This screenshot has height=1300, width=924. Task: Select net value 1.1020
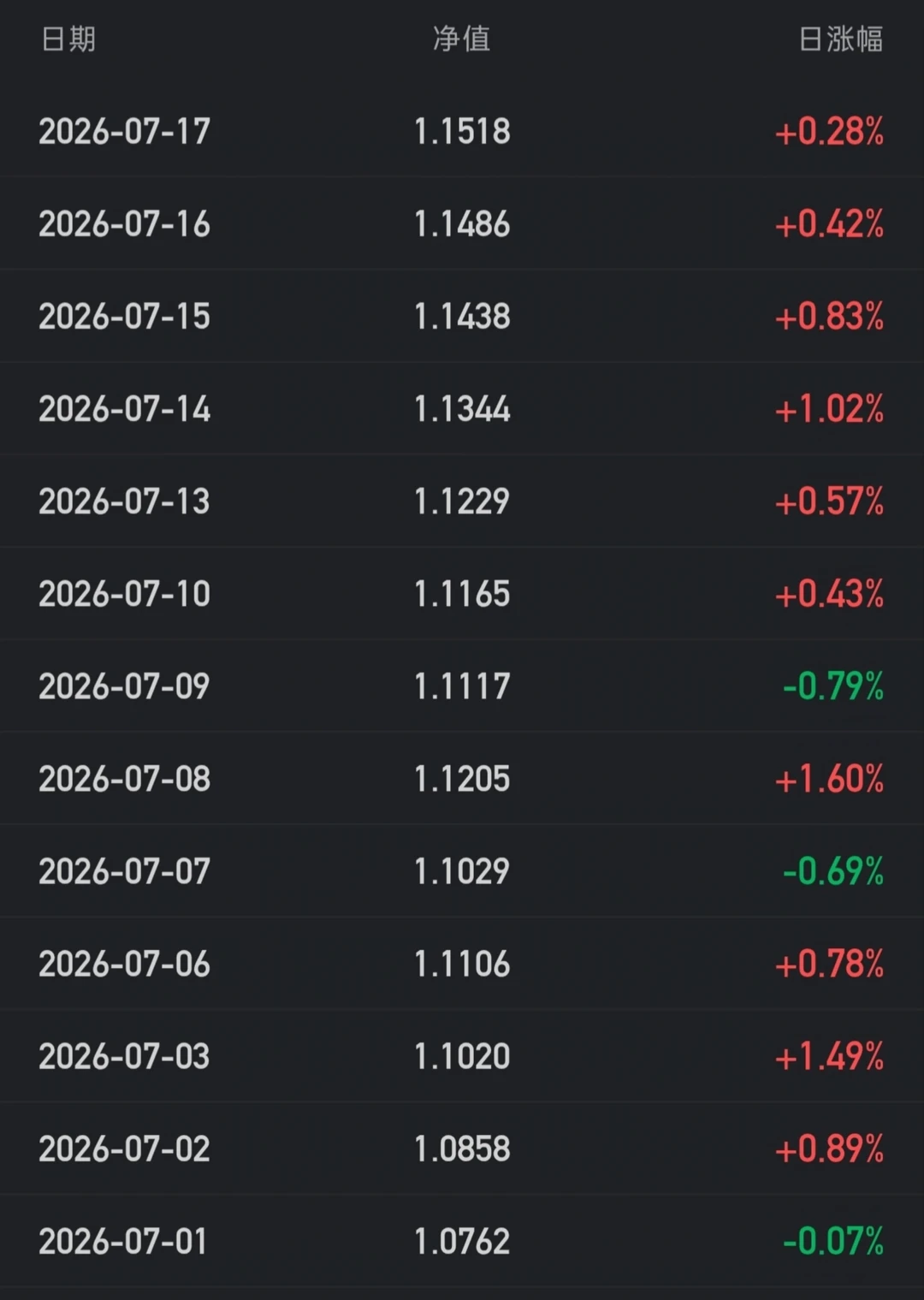(462, 1056)
